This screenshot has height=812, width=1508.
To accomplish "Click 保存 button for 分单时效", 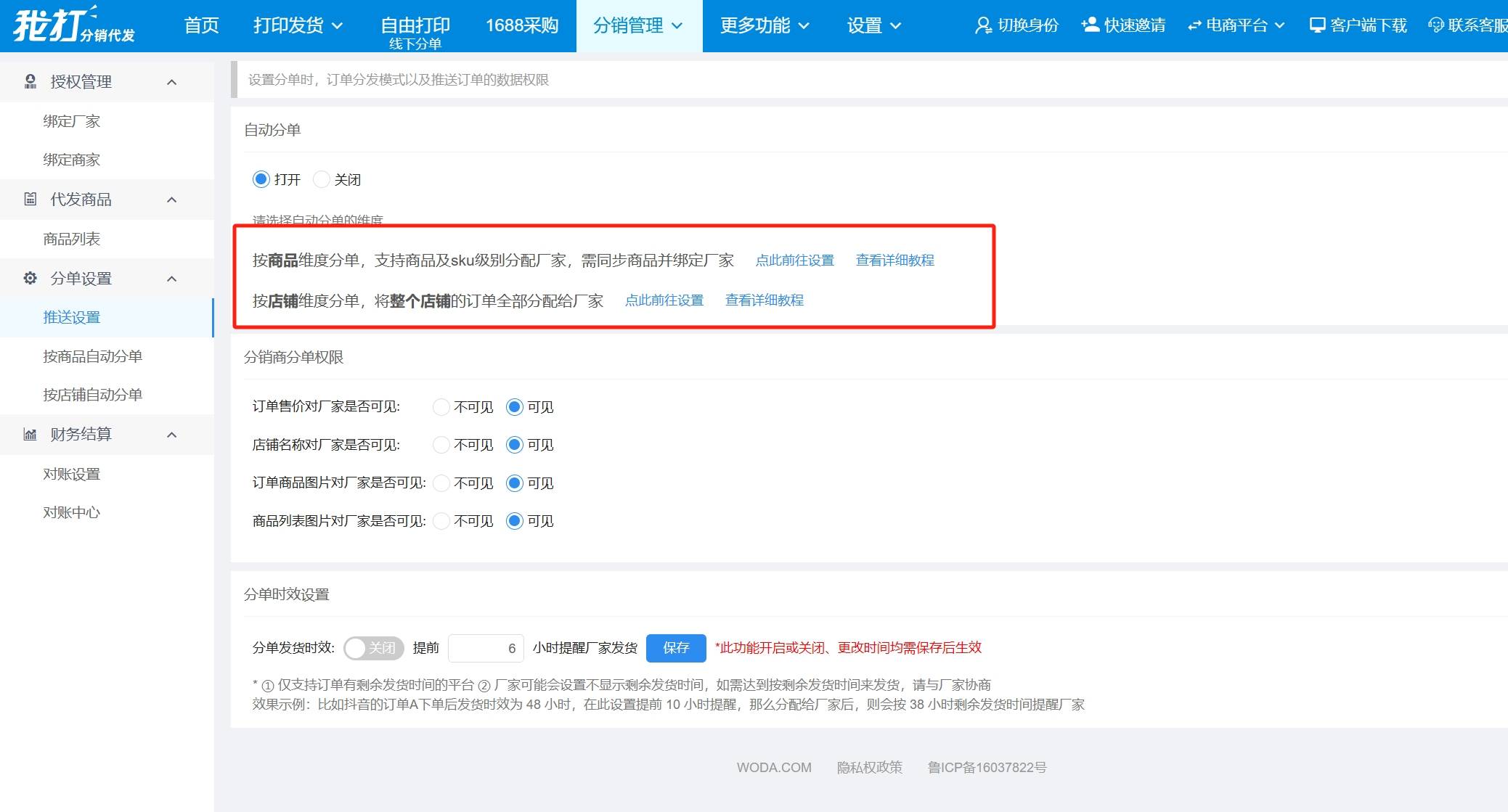I will [675, 648].
